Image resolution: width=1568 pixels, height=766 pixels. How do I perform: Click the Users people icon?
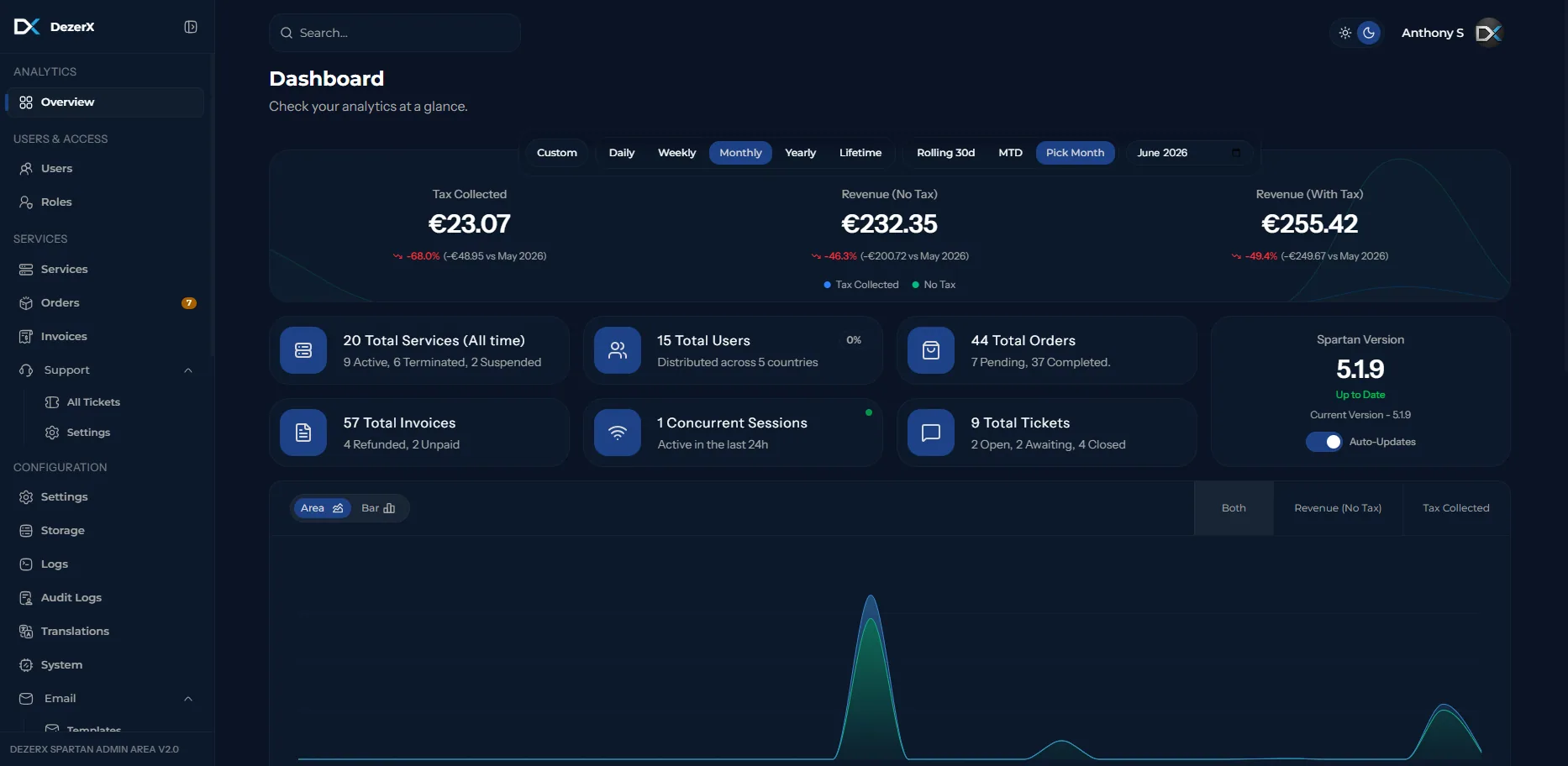pos(26,169)
